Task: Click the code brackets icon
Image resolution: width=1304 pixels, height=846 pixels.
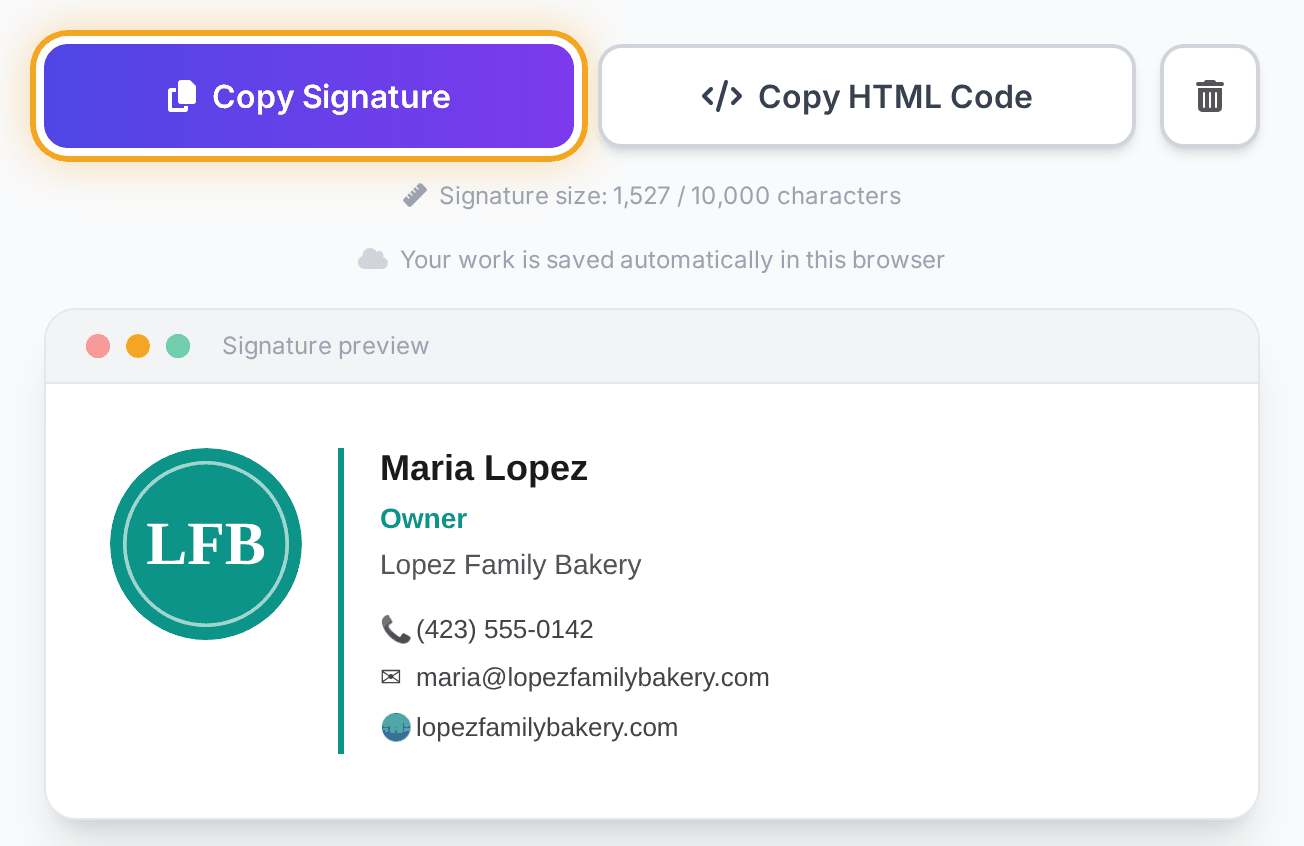Action: 722,96
